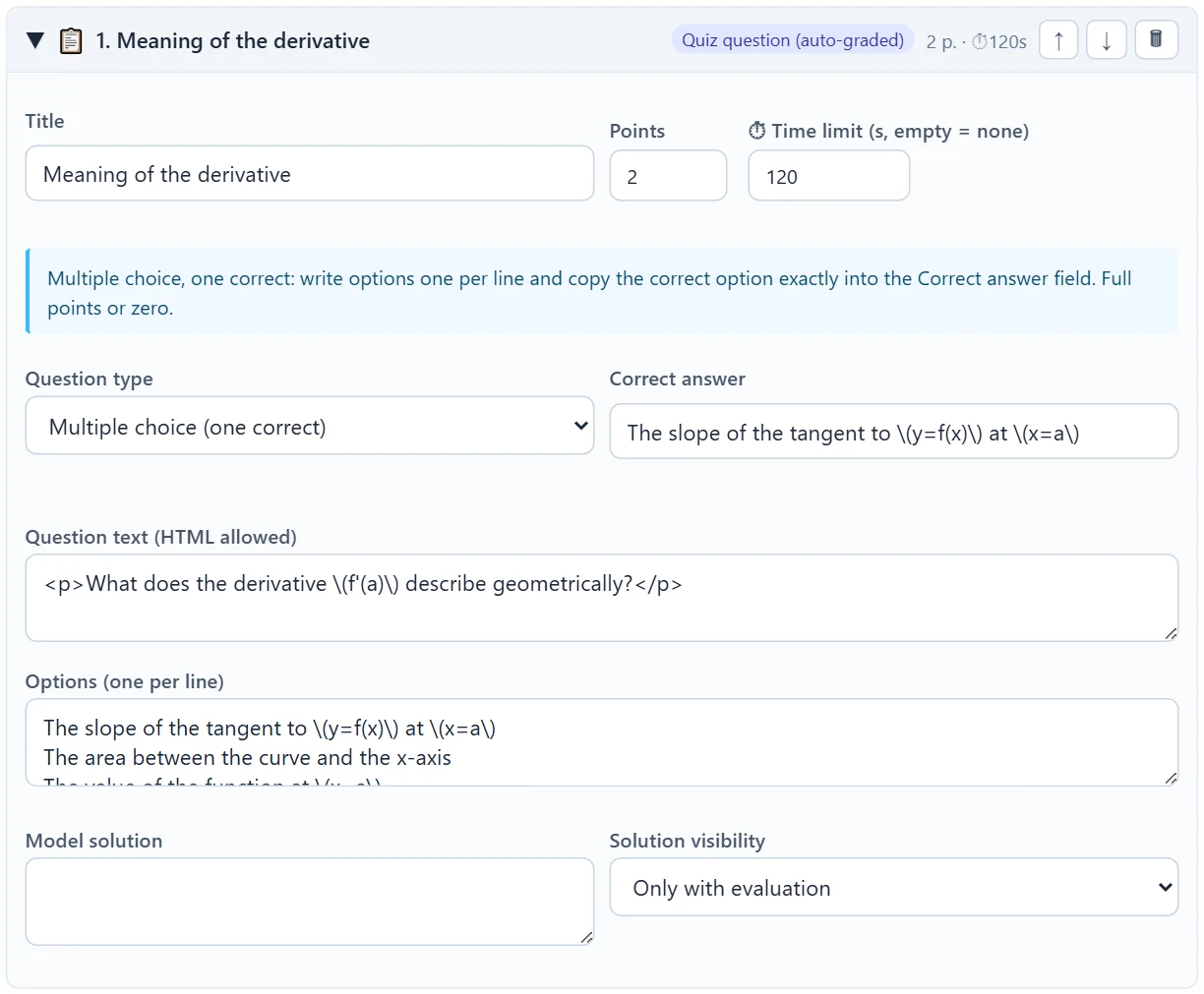
Task: Click the 'Points' label
Action: (637, 131)
